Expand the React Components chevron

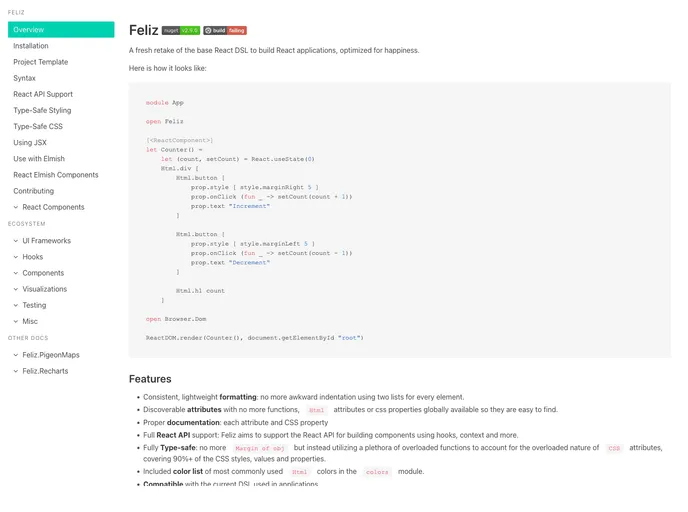click(16, 207)
